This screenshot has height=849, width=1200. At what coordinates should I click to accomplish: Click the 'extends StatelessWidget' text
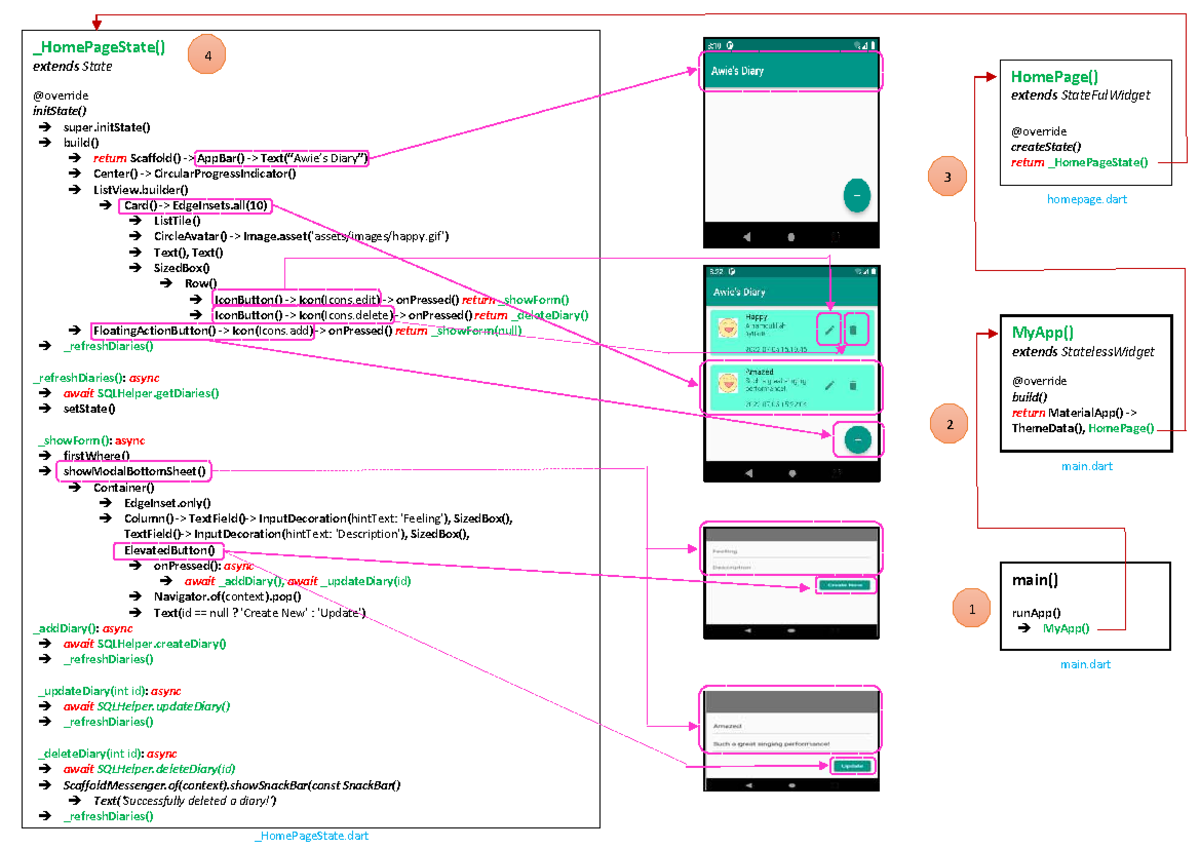click(1083, 352)
